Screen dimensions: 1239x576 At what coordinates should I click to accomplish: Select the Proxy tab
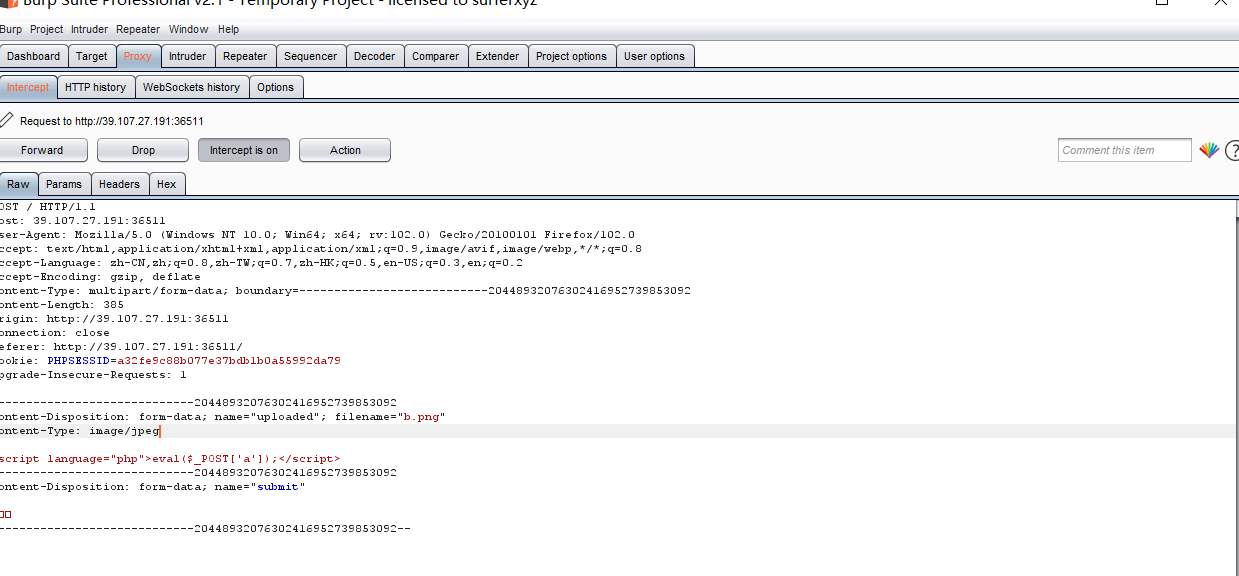[138, 56]
